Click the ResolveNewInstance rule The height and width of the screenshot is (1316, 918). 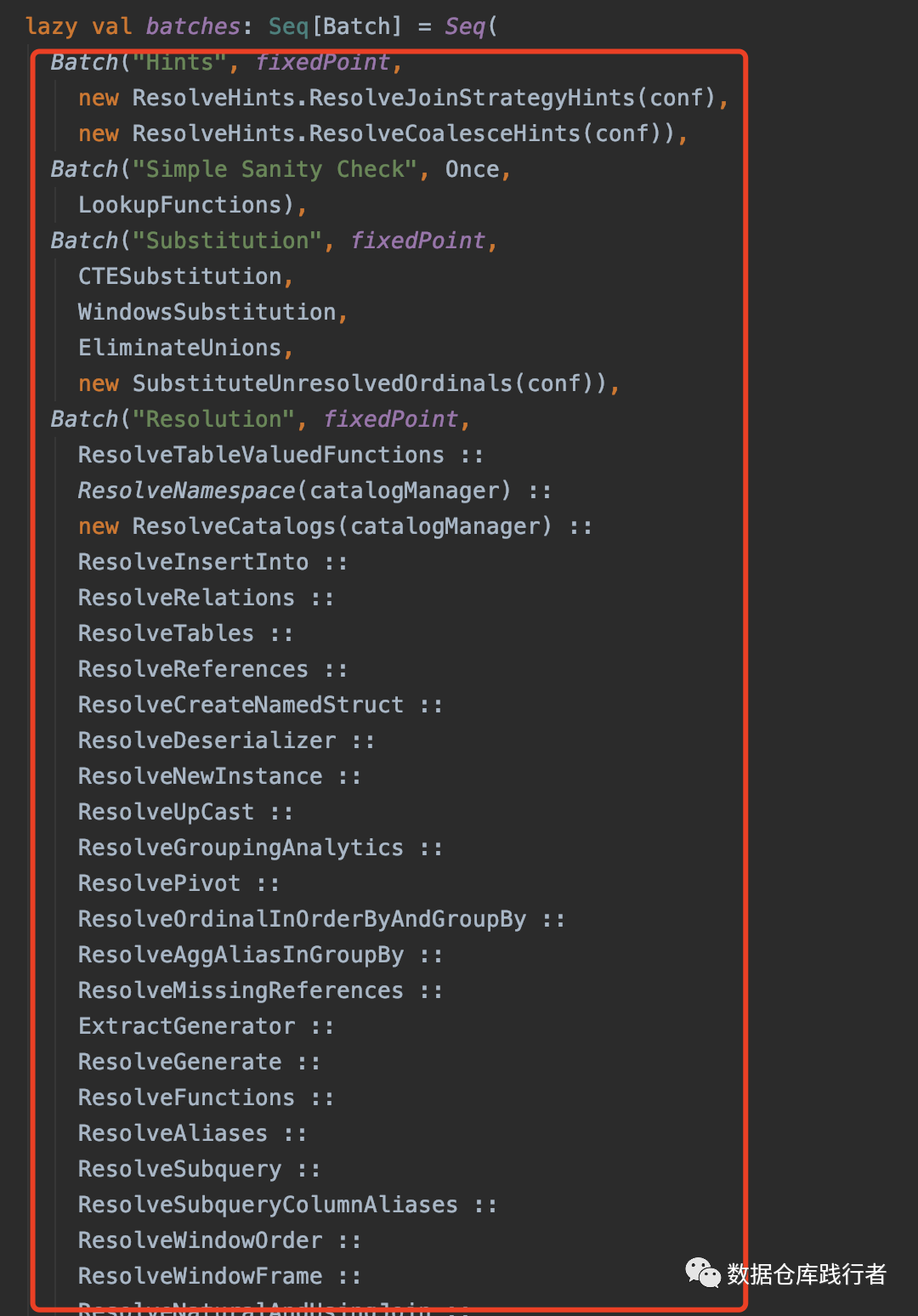(200, 776)
